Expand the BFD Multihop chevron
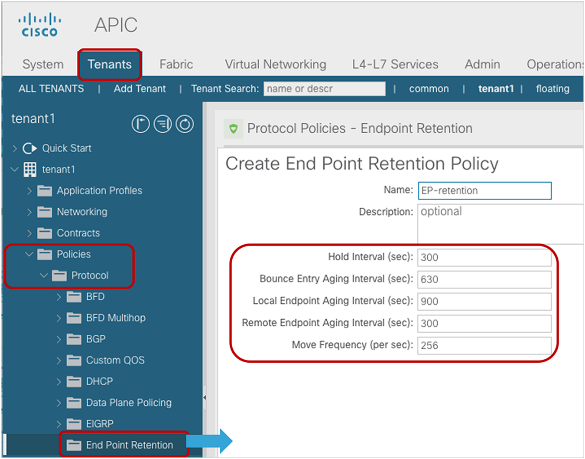 click(59, 319)
